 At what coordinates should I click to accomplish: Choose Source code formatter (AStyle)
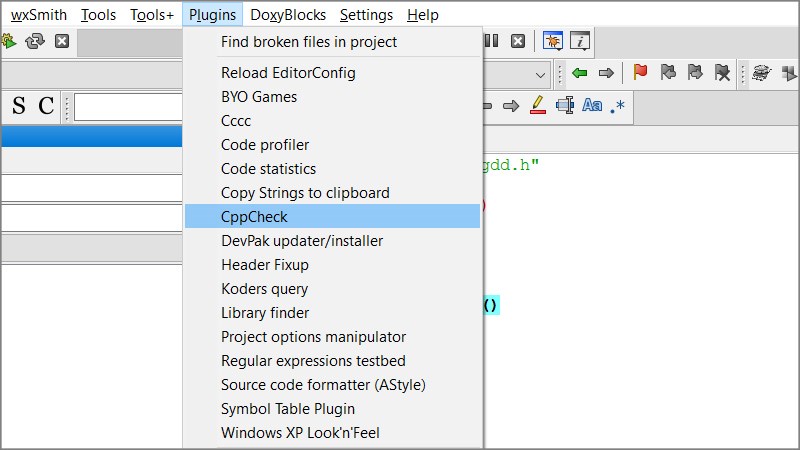(x=332, y=384)
